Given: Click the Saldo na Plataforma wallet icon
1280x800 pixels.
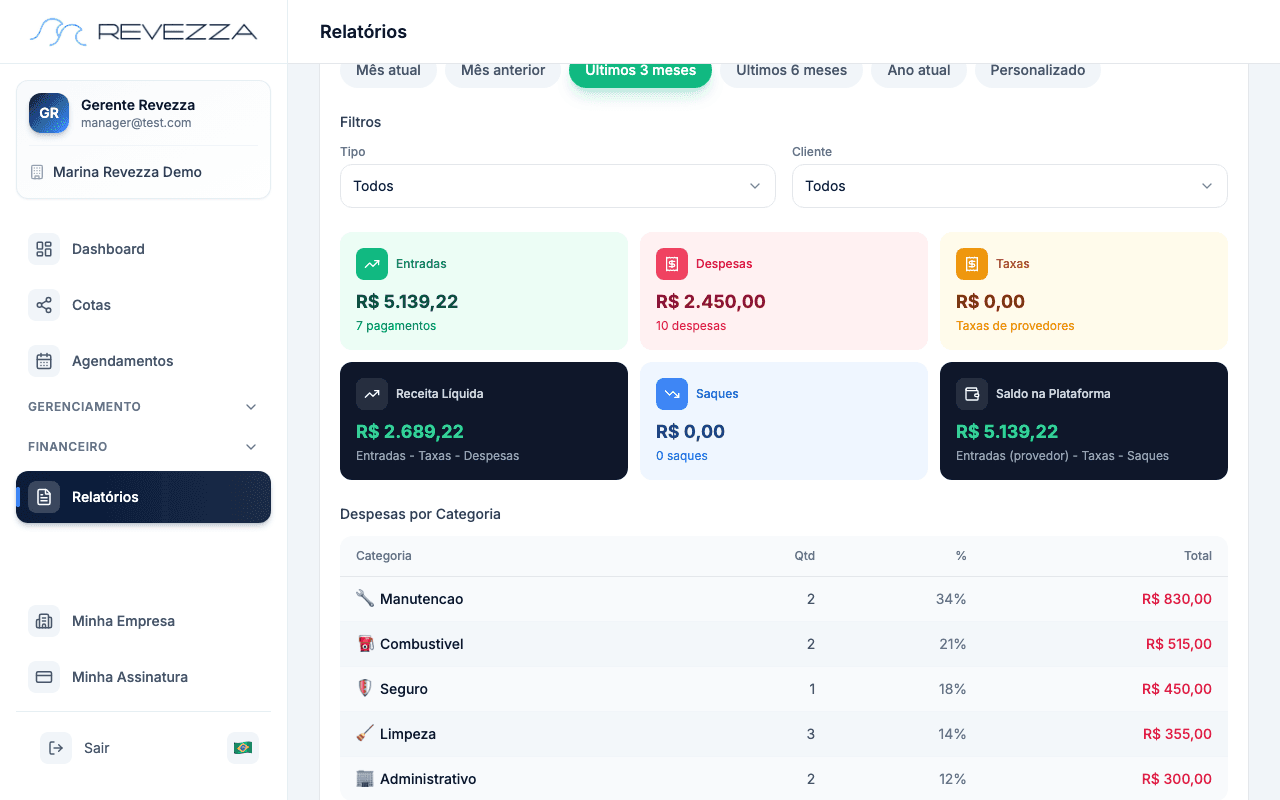Looking at the screenshot, I should tap(972, 394).
